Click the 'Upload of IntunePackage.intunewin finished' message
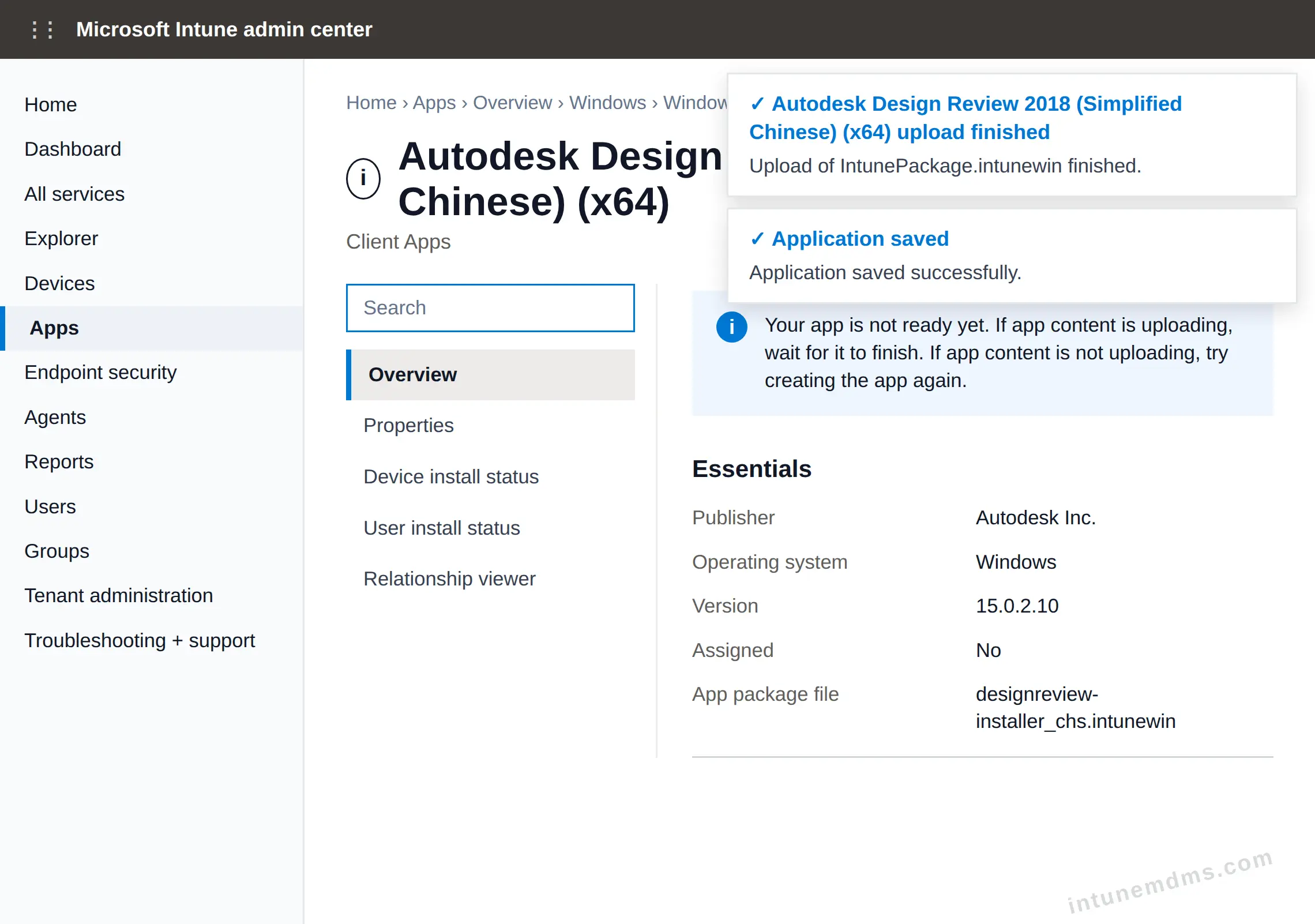Screen dimensions: 1315x924 [945, 166]
